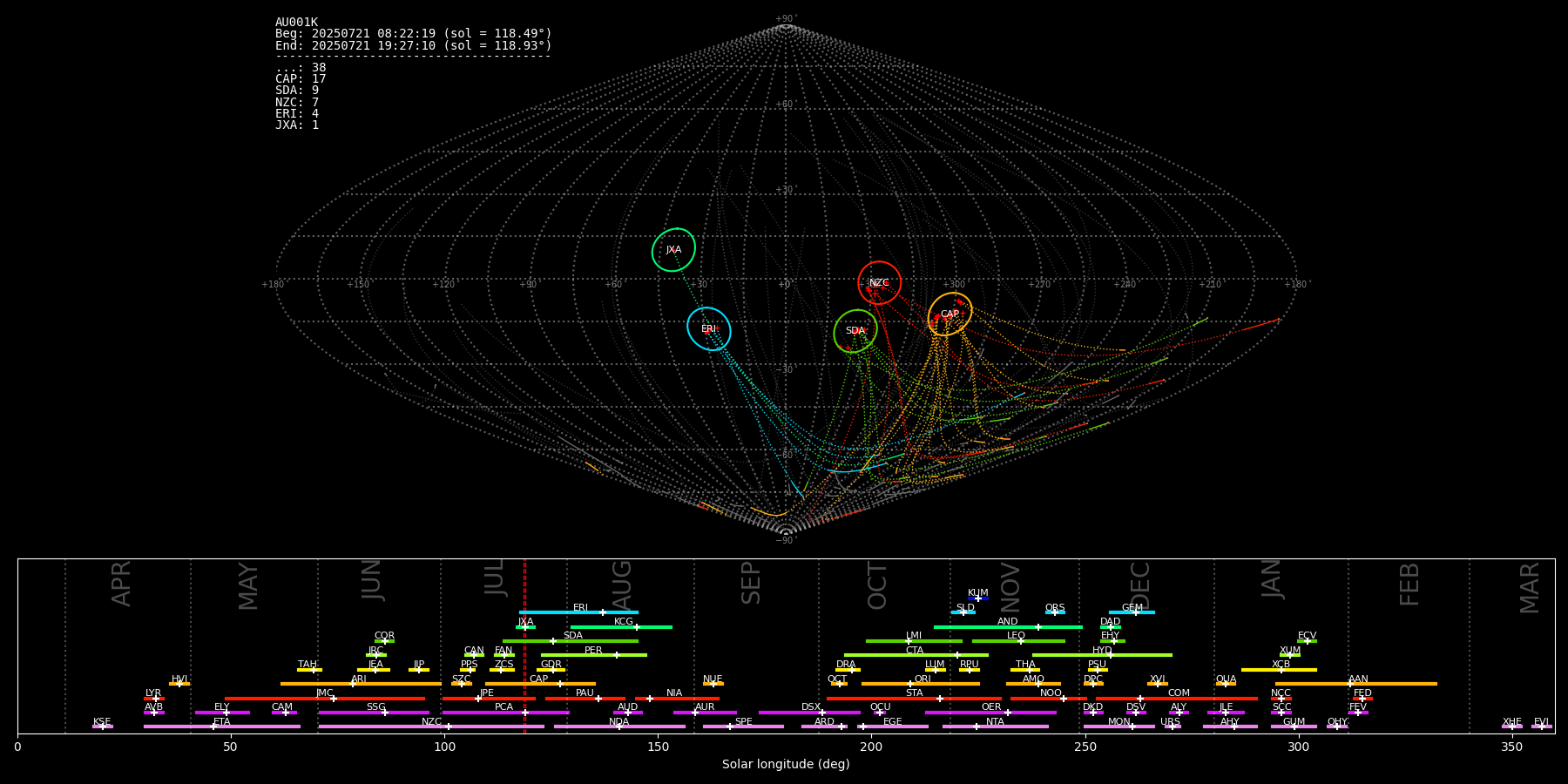Select the CAP orange radiant circle on sky map
The image size is (1568, 784).
point(950,314)
